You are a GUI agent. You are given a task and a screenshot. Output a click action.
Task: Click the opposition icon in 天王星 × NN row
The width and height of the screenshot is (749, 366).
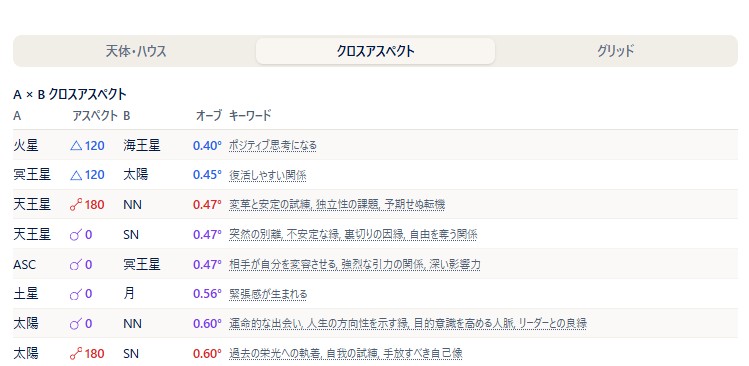pyautogui.click(x=76, y=205)
